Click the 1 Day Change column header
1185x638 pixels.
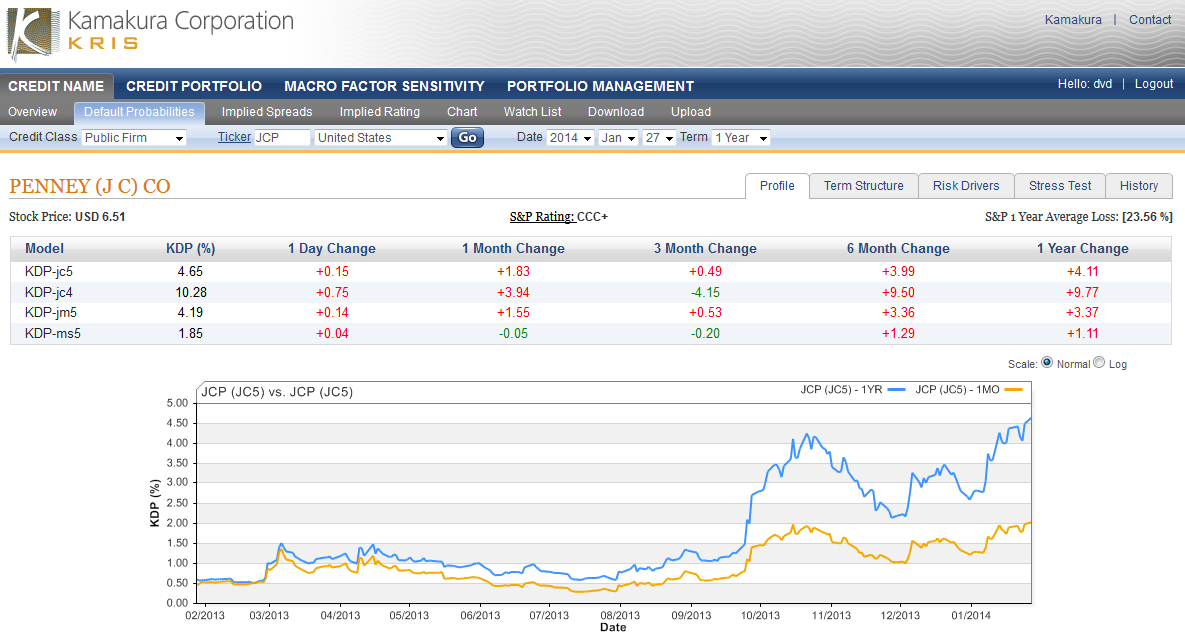332,249
